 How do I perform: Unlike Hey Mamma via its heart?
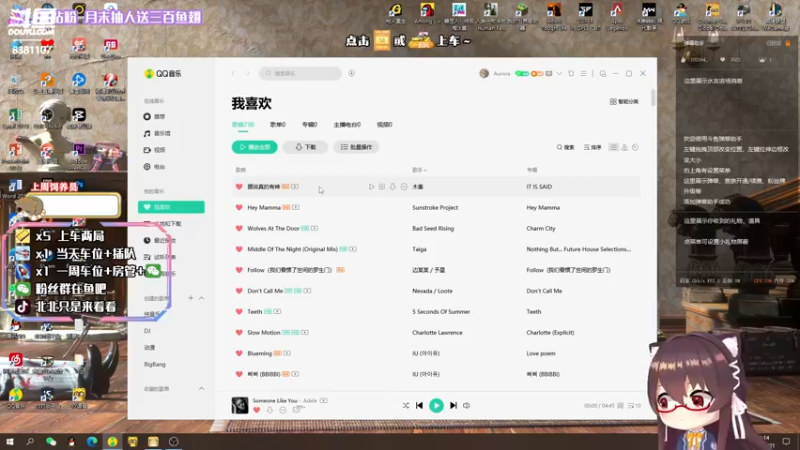pos(239,208)
